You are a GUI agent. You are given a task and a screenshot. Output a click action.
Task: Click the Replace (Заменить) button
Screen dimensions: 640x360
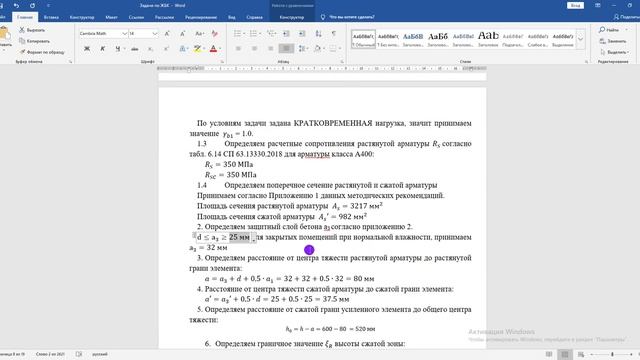613,41
